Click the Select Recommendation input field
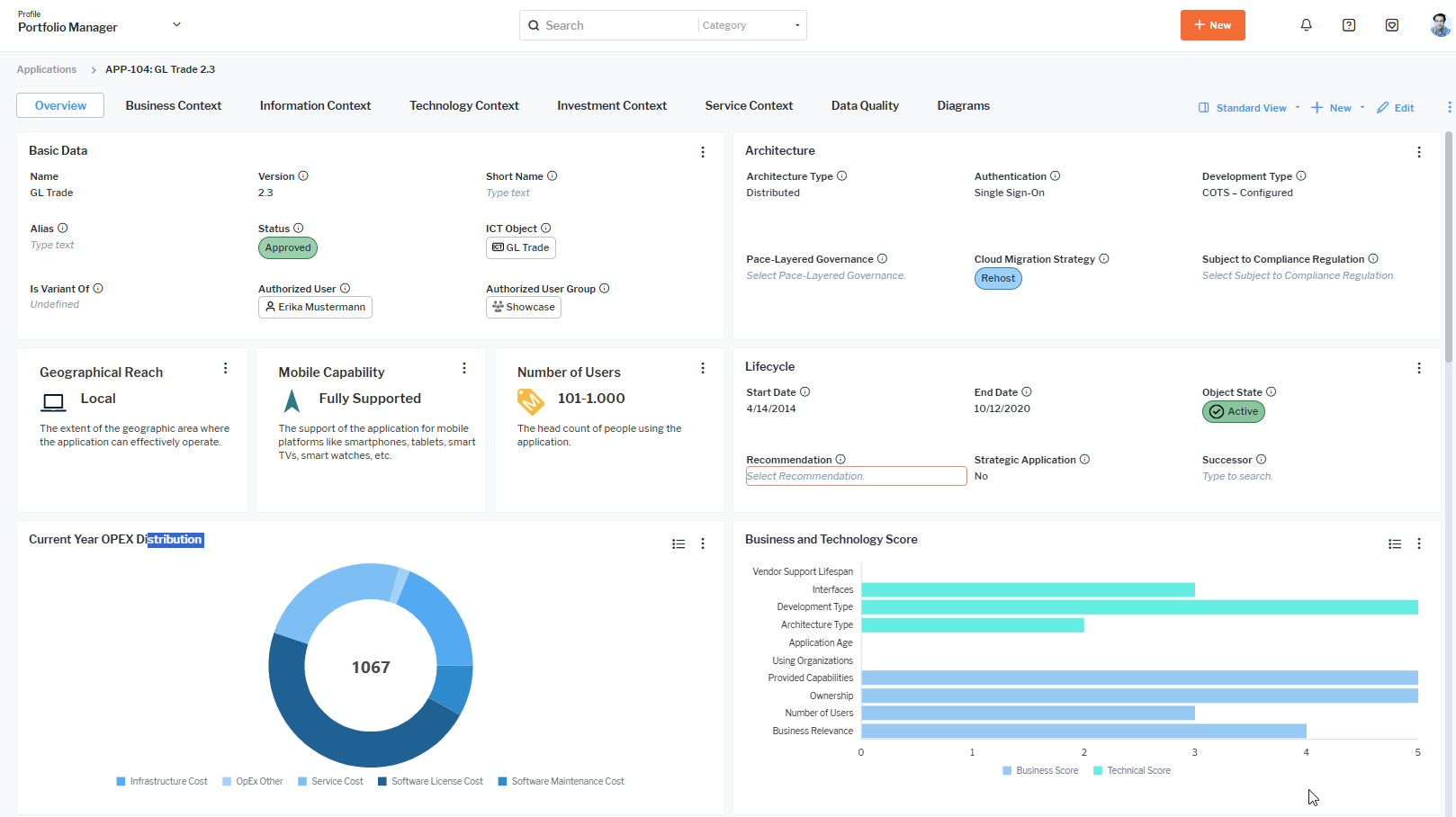 855,475
